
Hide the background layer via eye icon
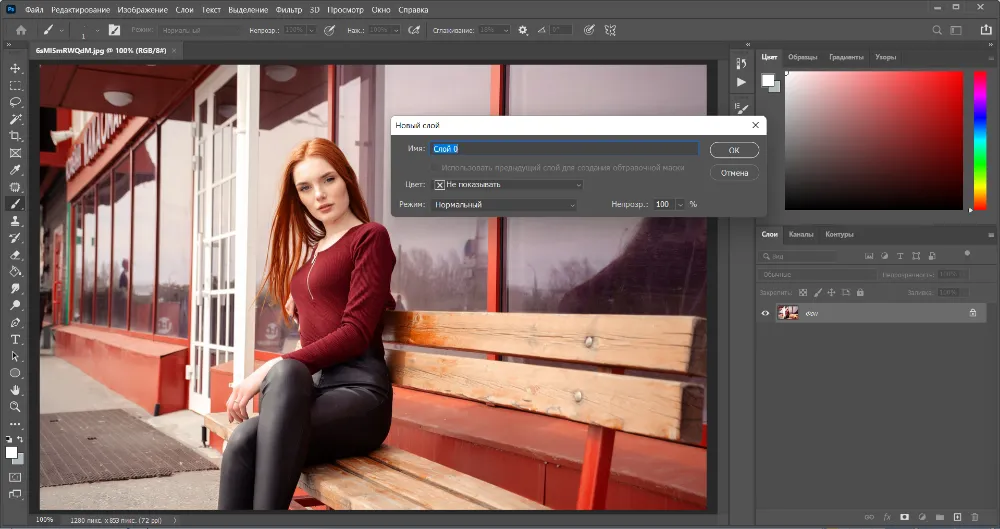click(x=766, y=313)
